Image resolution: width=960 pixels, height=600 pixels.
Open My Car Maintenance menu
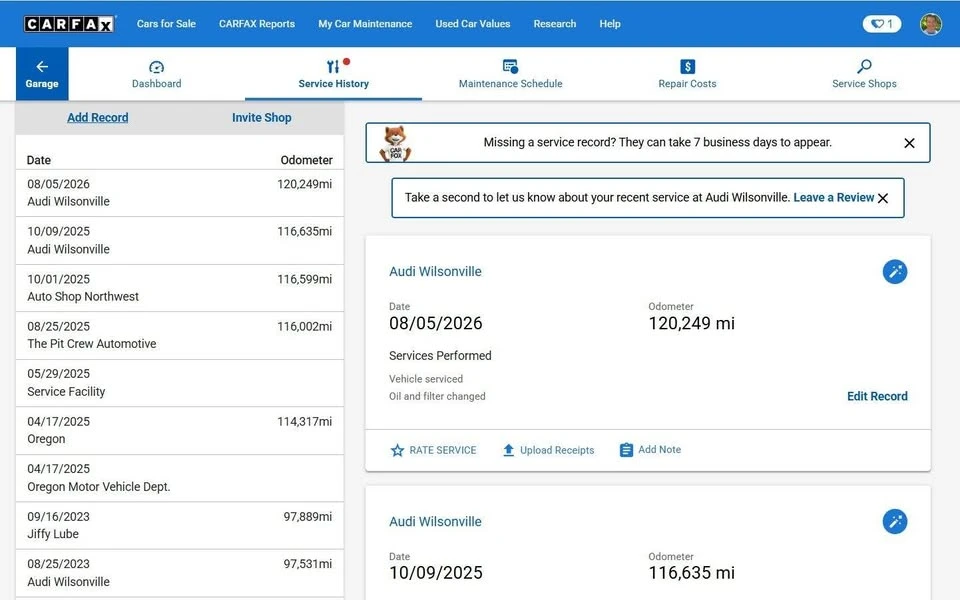click(365, 24)
